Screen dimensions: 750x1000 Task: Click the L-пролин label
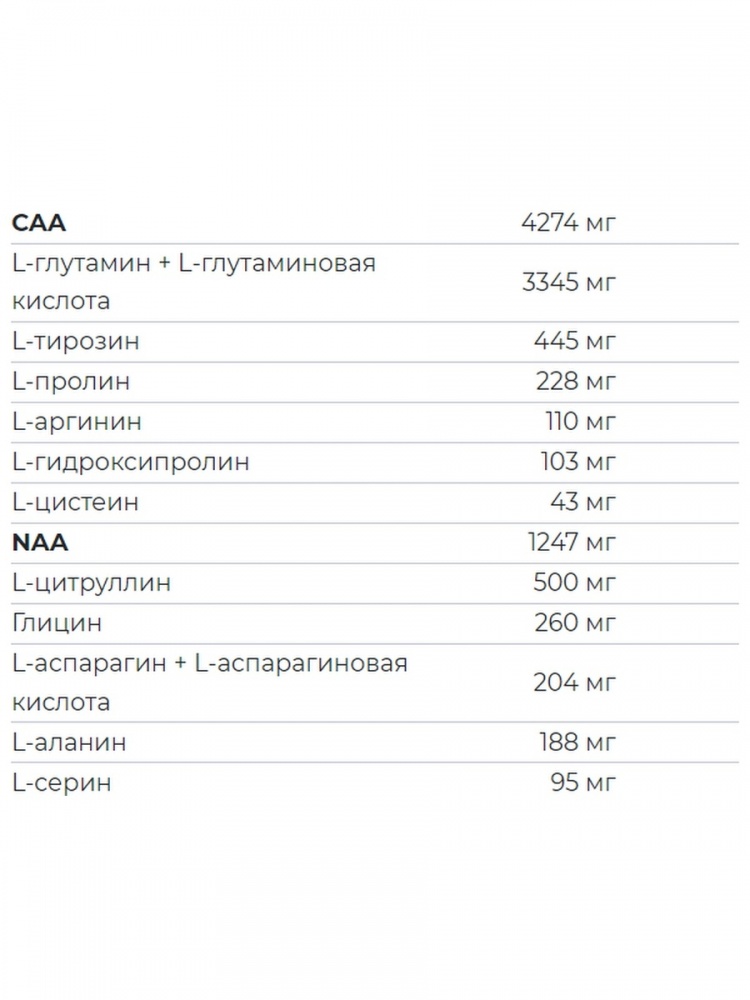click(70, 382)
